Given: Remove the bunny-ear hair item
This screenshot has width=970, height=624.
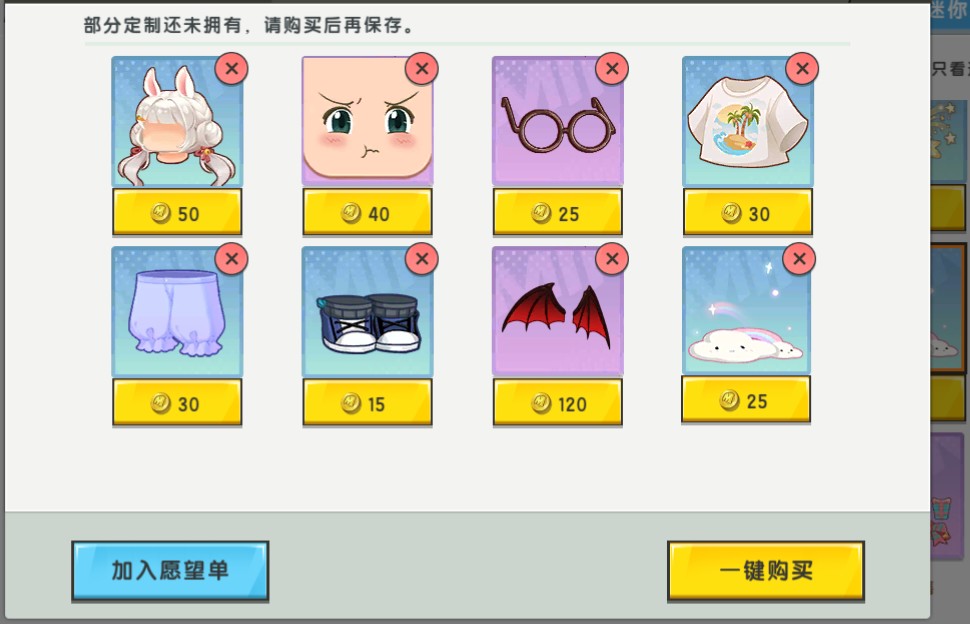Looking at the screenshot, I should pos(231,69).
